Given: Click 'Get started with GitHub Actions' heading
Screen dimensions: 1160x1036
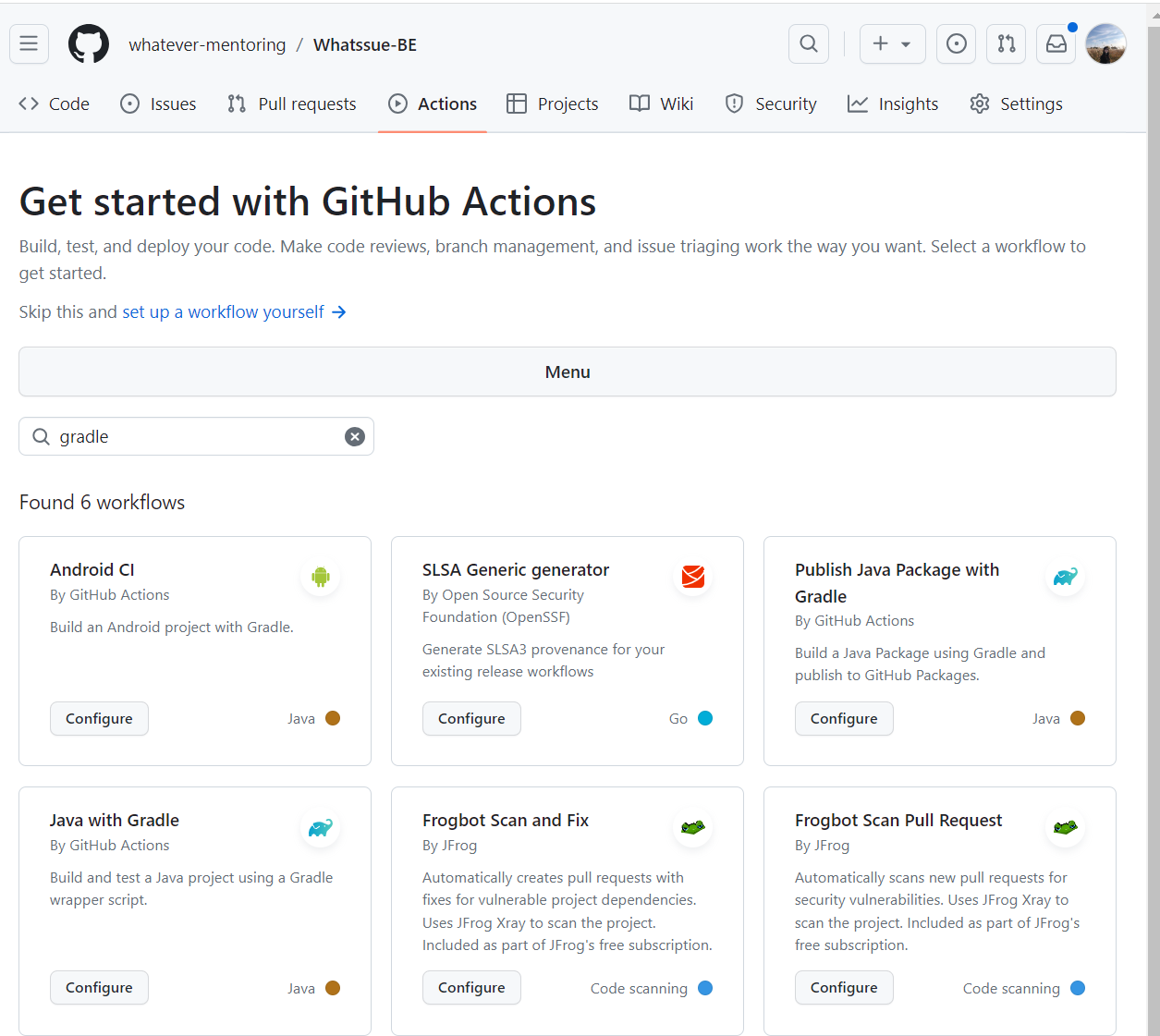Looking at the screenshot, I should click(x=308, y=201).
